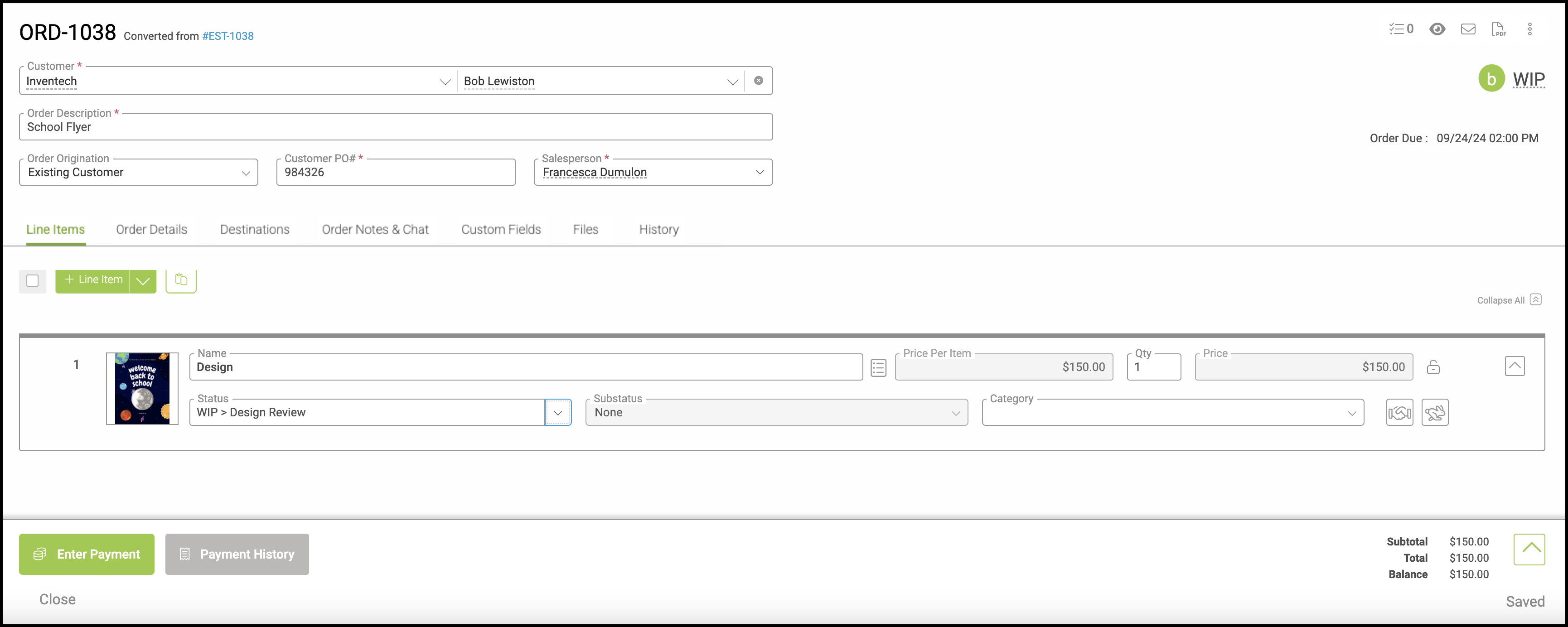Click the Enter Payment button
1568x627 pixels.
[x=87, y=554]
